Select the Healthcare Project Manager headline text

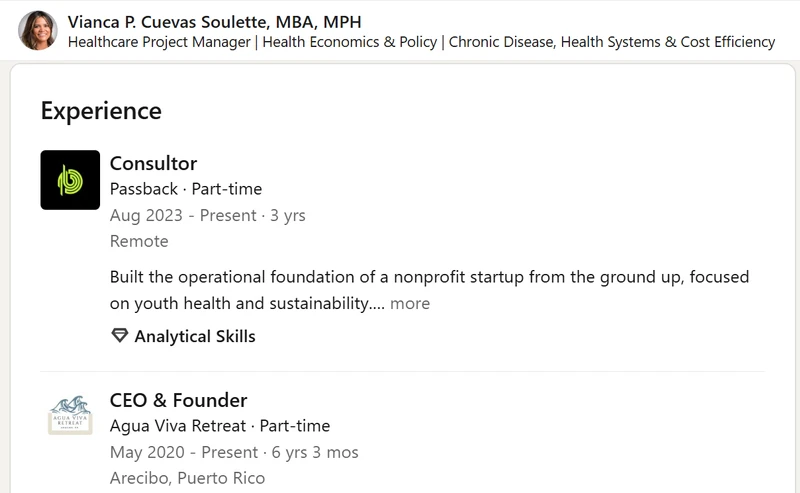(x=421, y=42)
